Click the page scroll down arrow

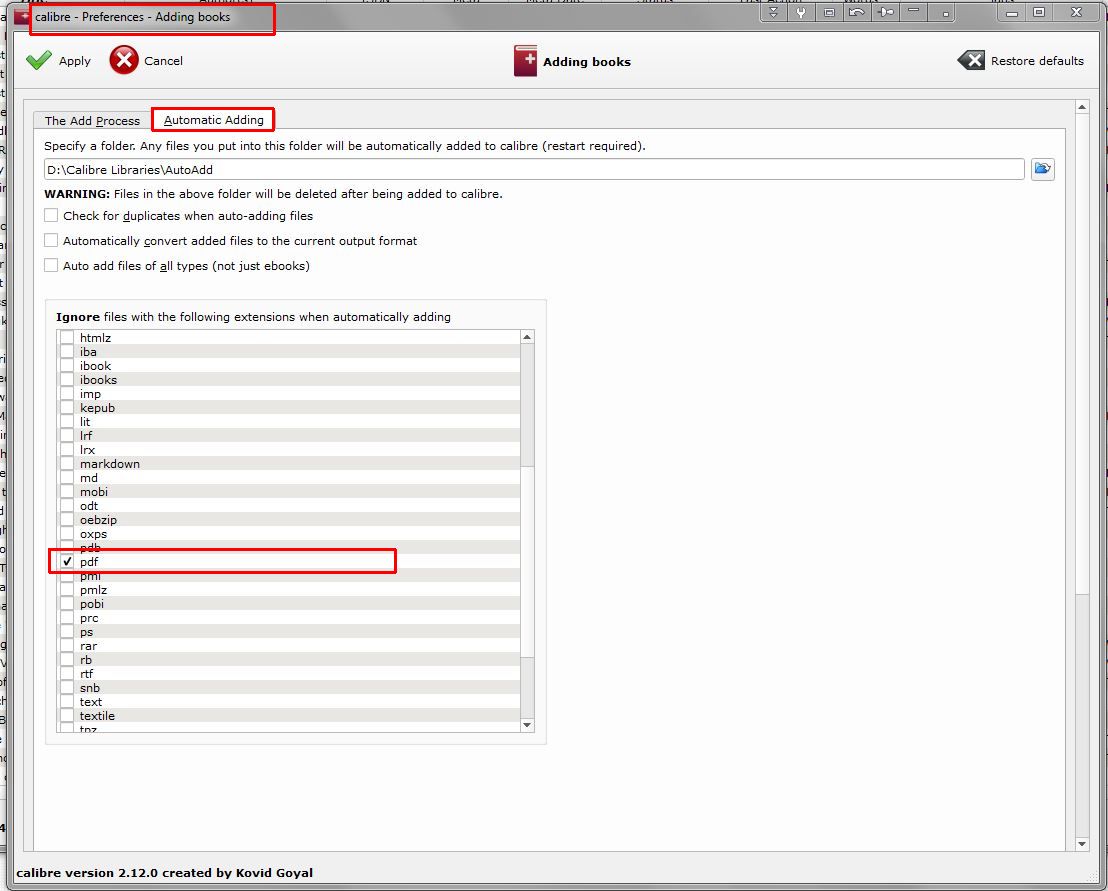[x=1082, y=844]
